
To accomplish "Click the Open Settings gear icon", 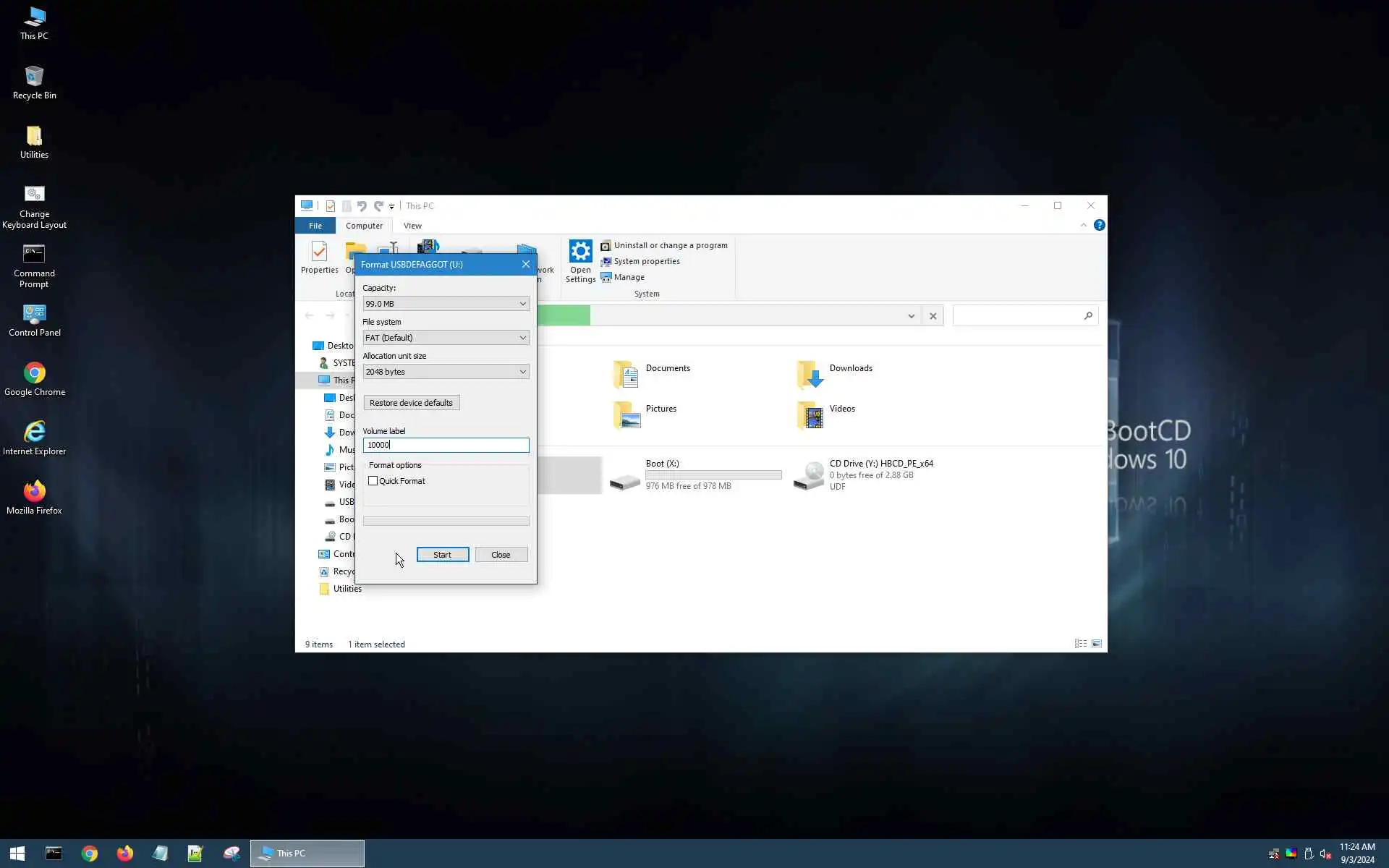I will point(580,252).
